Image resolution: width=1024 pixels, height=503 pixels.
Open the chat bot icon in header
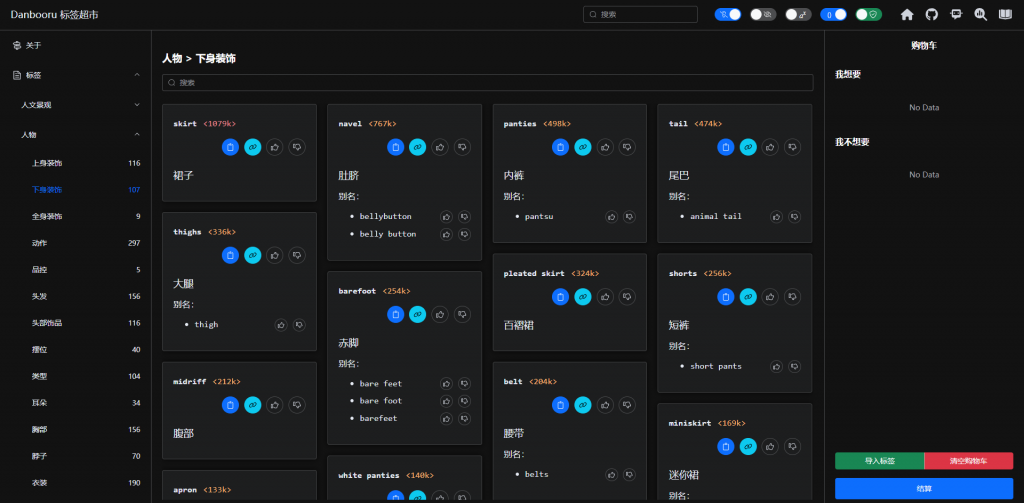point(956,14)
